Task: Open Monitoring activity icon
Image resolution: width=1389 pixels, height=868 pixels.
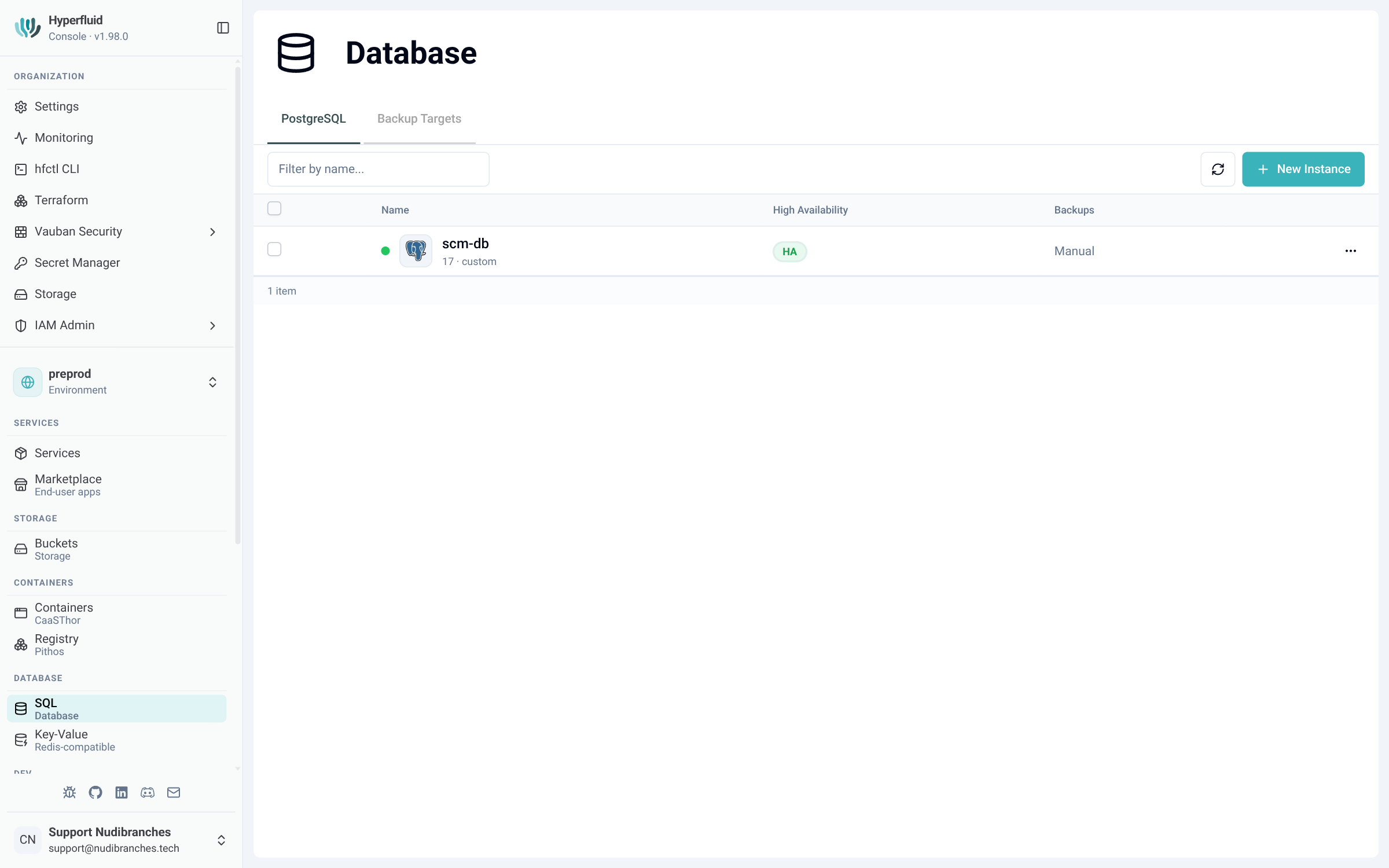Action: point(21,138)
